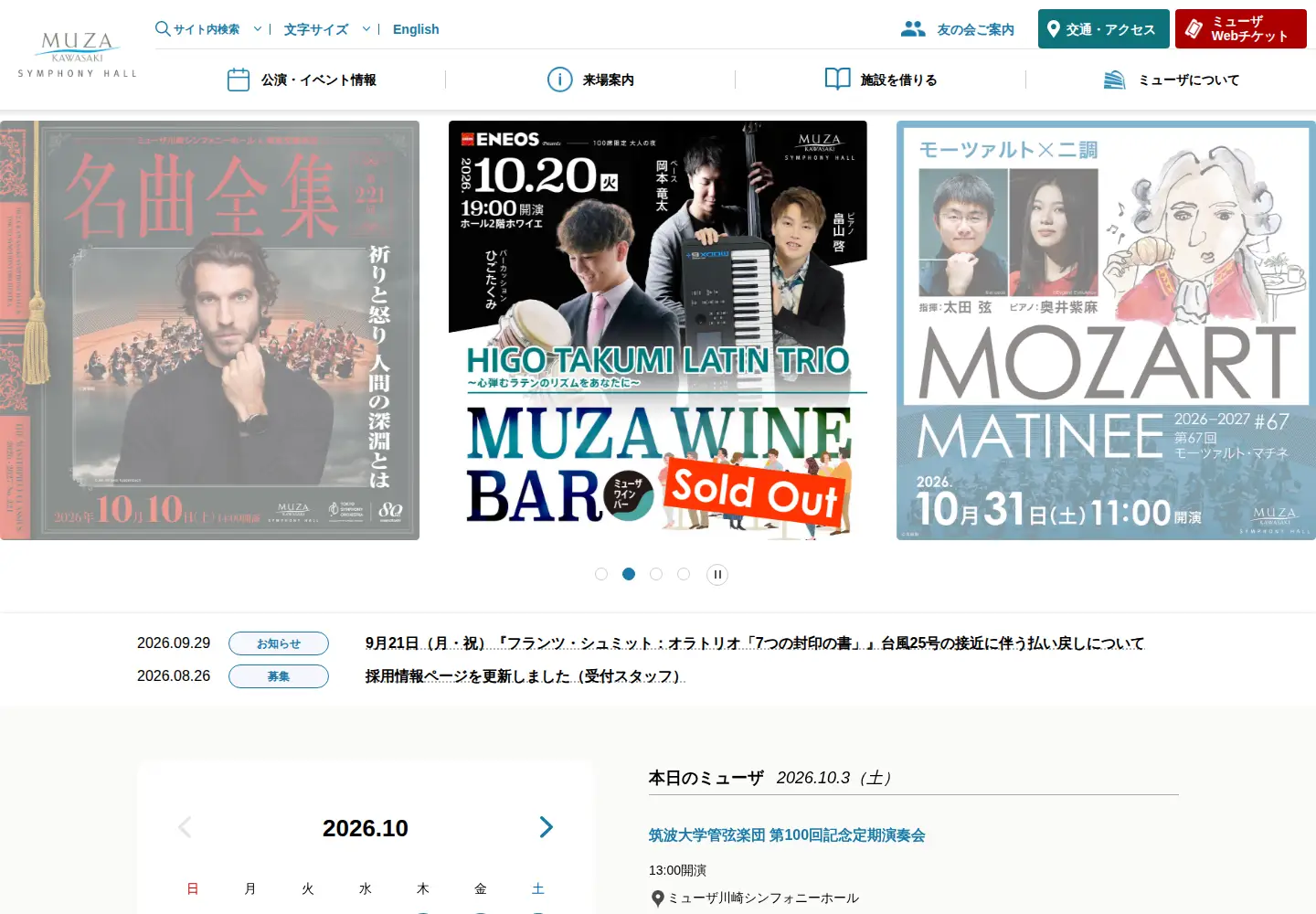Expand the 文字サイズ dropdown chevron
Viewport: 1316px width, 914px height.
(366, 29)
